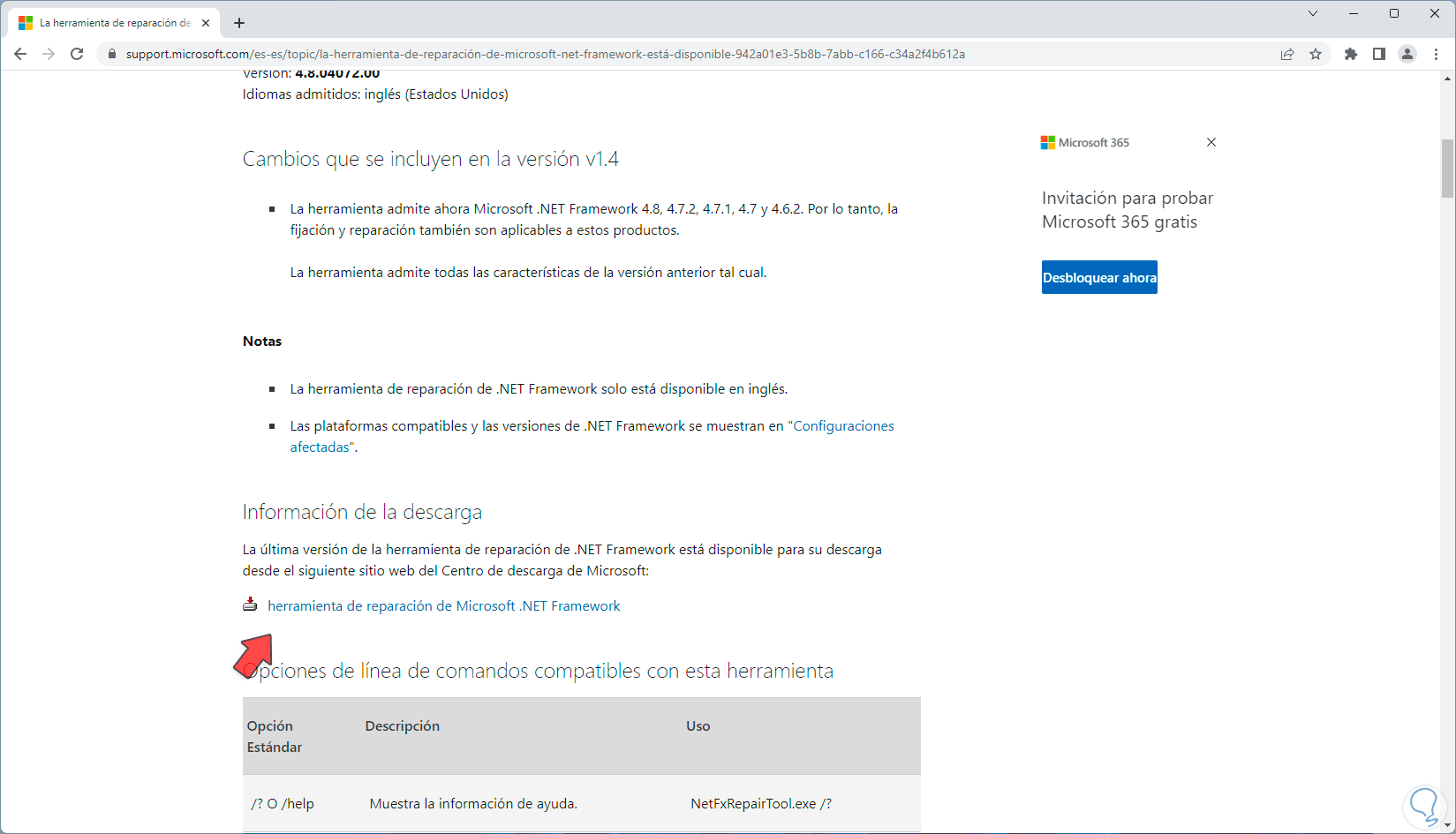Click the Microsoft 365 logo

tap(1085, 142)
